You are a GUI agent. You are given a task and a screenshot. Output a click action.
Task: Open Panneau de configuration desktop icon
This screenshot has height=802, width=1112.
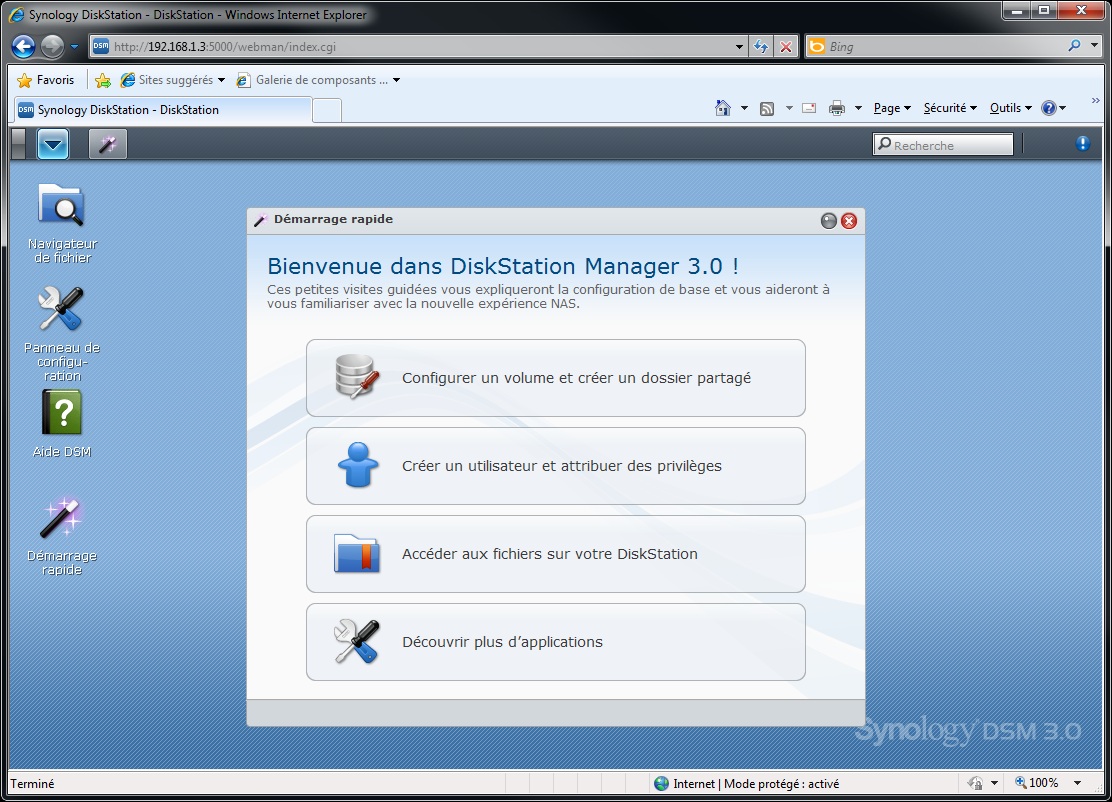click(x=62, y=333)
